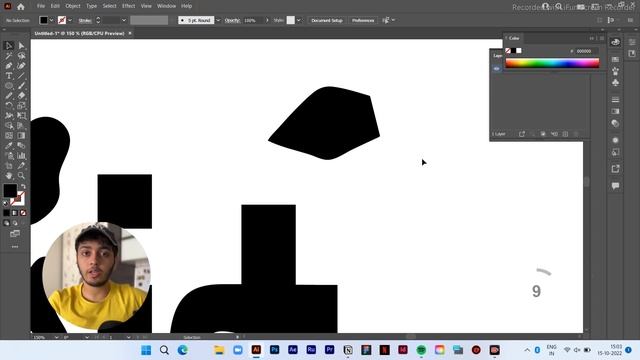Expand the Opacity arrow
Viewport: 640px width, 360px height.
[267, 20]
